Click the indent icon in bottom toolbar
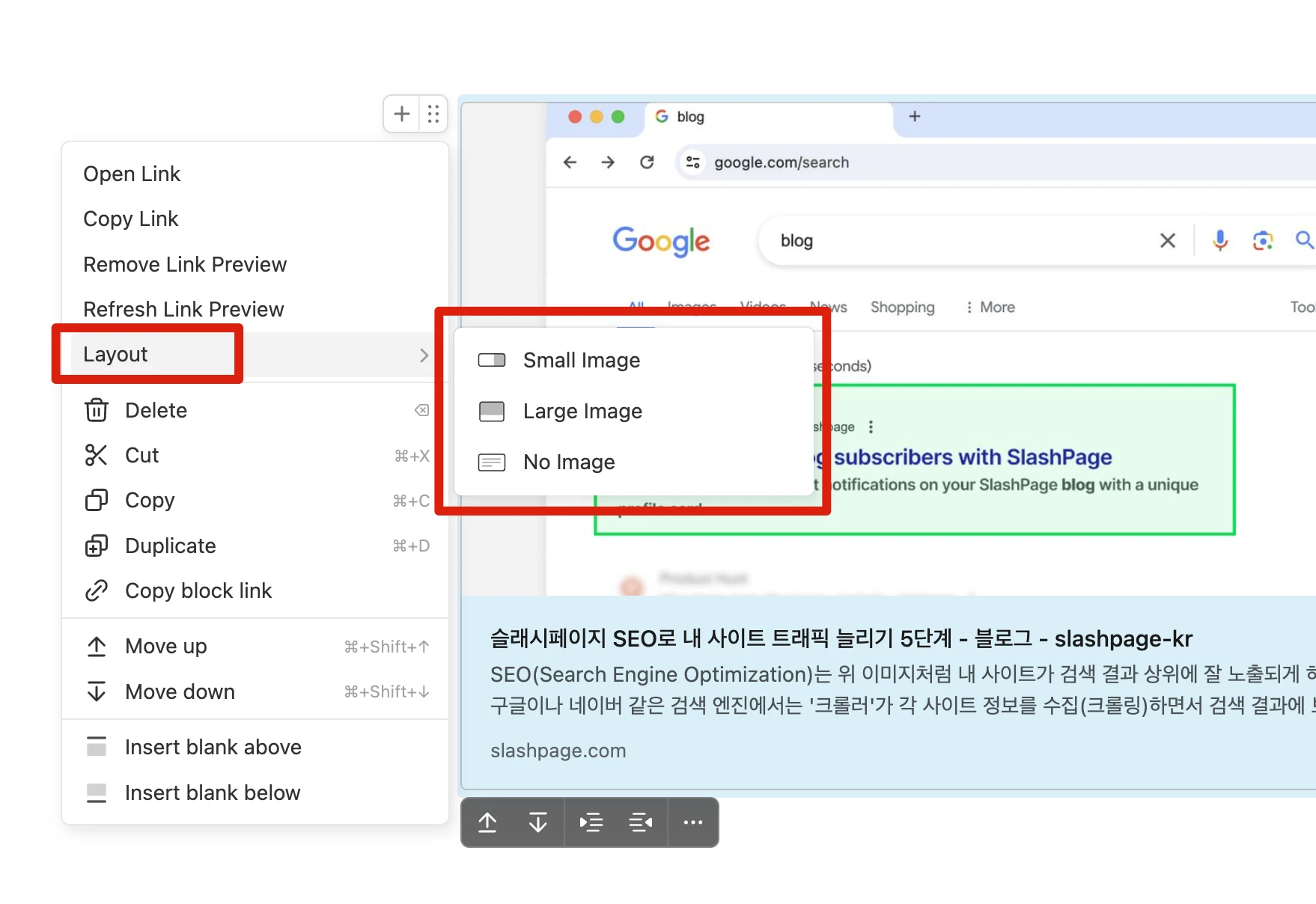This screenshot has height=904, width=1316. point(591,822)
